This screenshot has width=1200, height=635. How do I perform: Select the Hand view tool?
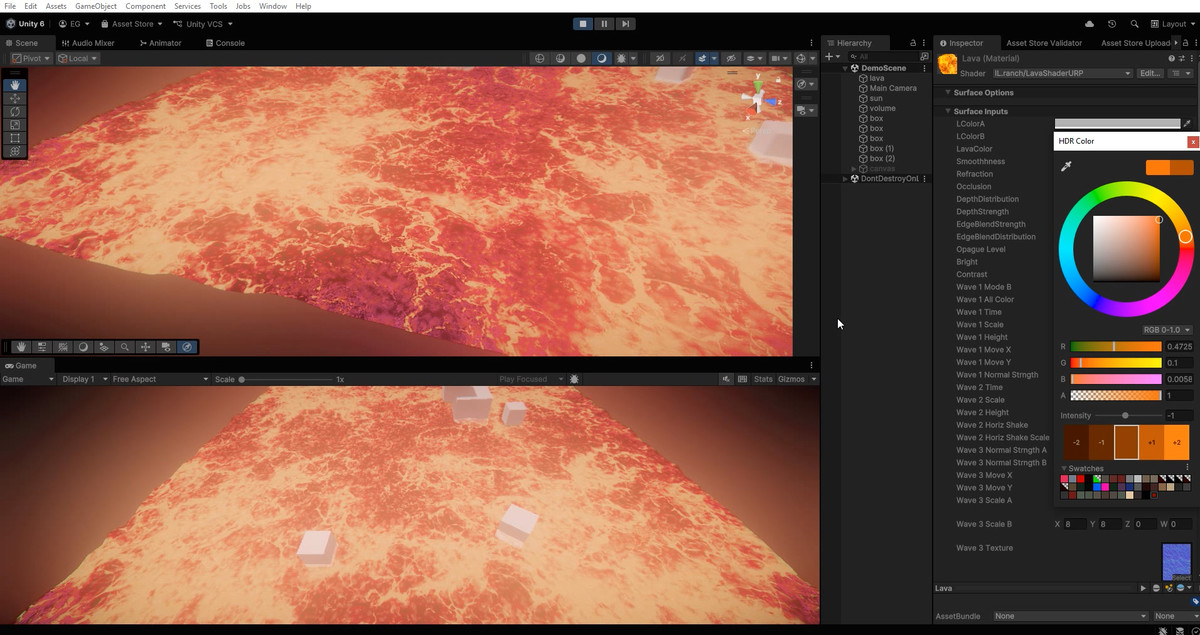pyautogui.click(x=15, y=85)
